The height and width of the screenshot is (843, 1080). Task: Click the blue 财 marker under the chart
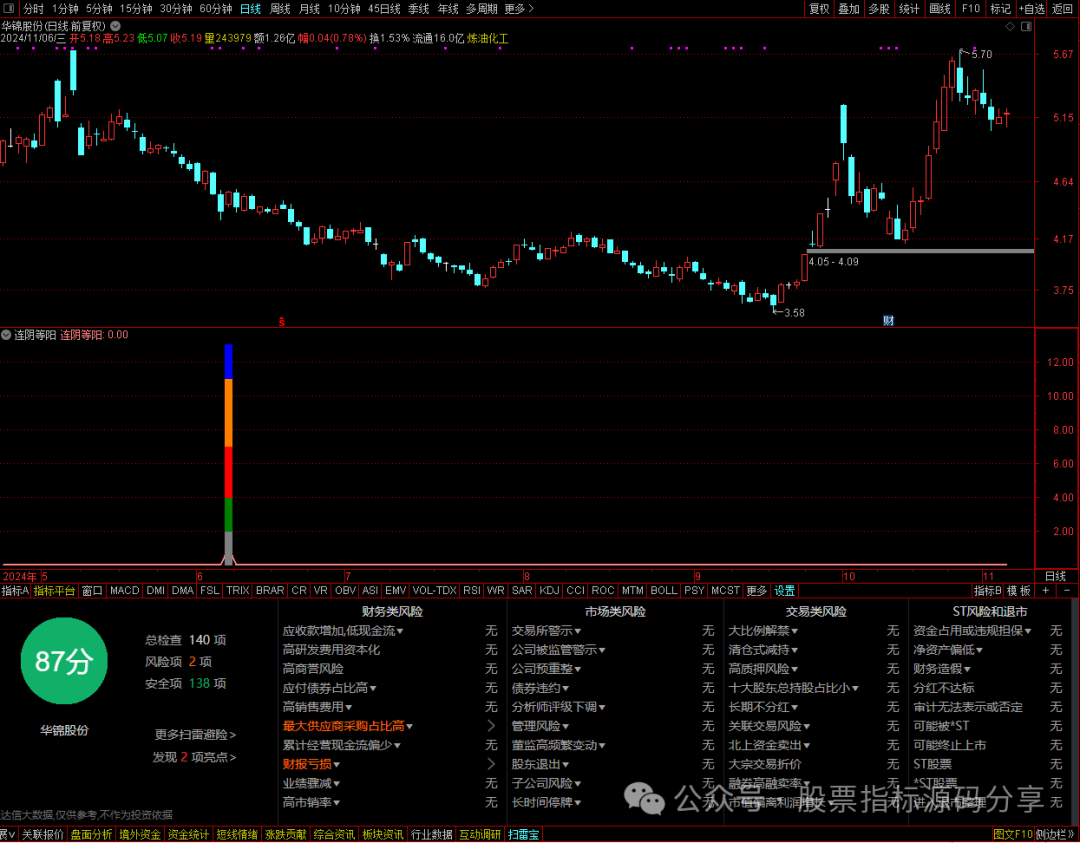point(889,320)
